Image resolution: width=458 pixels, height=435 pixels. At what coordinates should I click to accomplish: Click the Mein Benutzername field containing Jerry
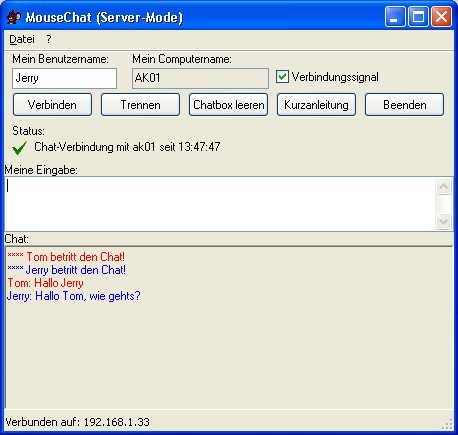[x=64, y=78]
